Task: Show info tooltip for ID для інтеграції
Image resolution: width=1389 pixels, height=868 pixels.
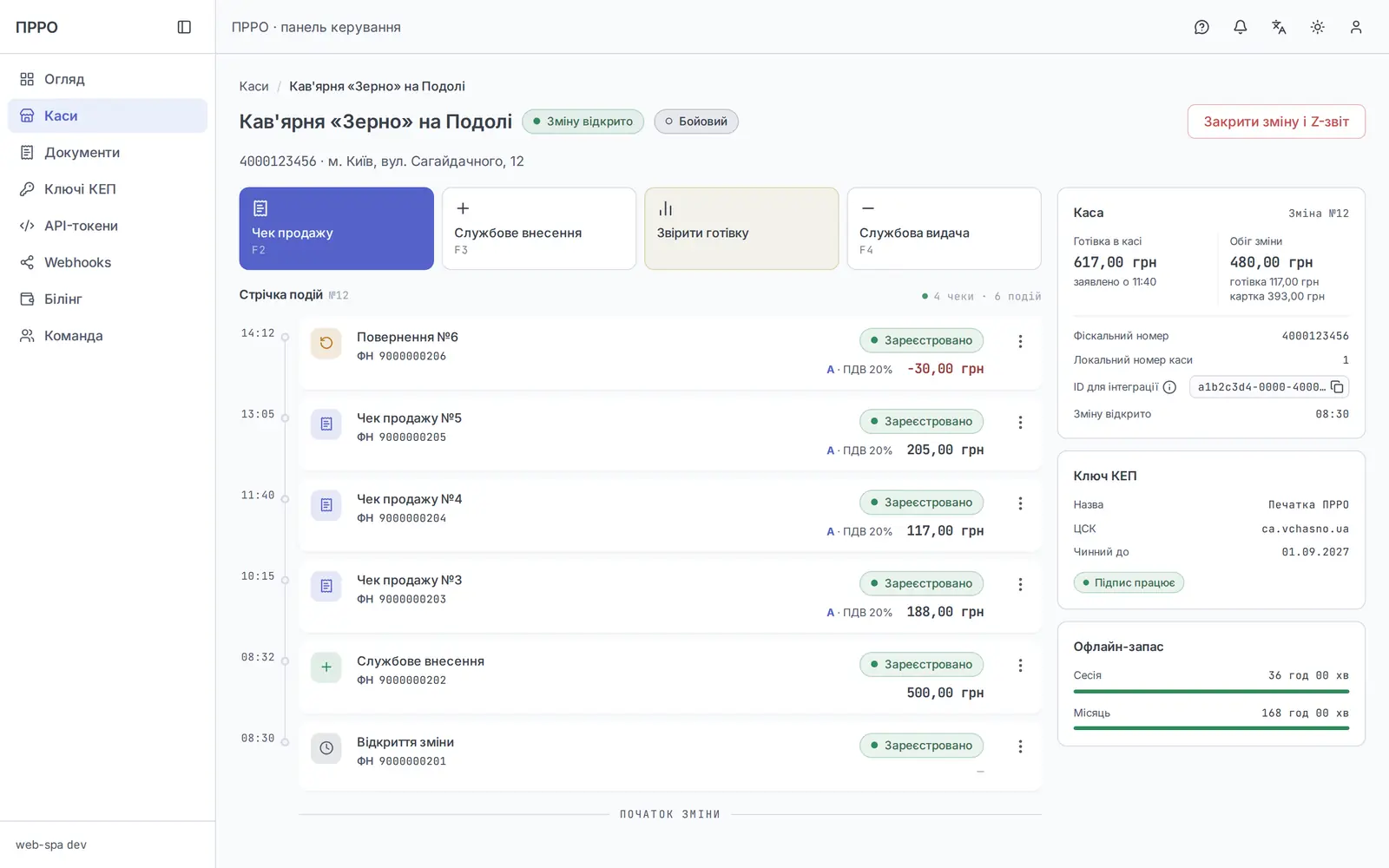Action: click(1169, 387)
